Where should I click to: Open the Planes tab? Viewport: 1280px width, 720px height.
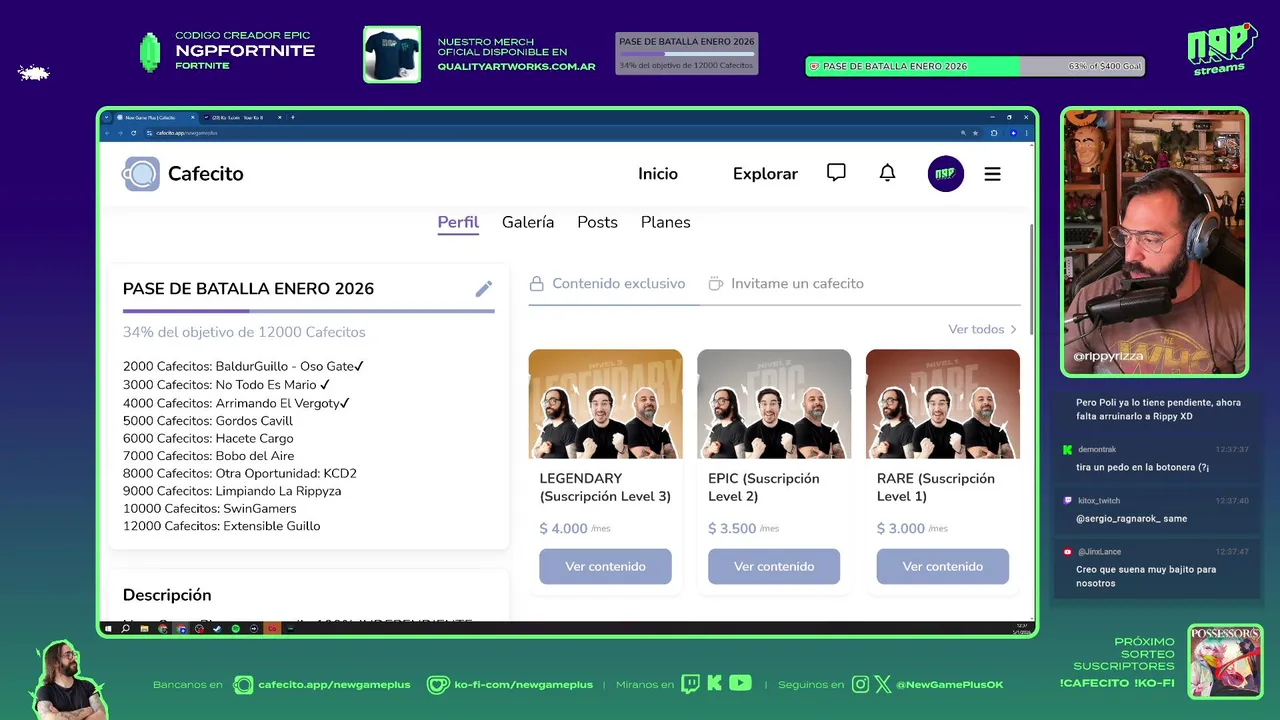click(x=665, y=222)
